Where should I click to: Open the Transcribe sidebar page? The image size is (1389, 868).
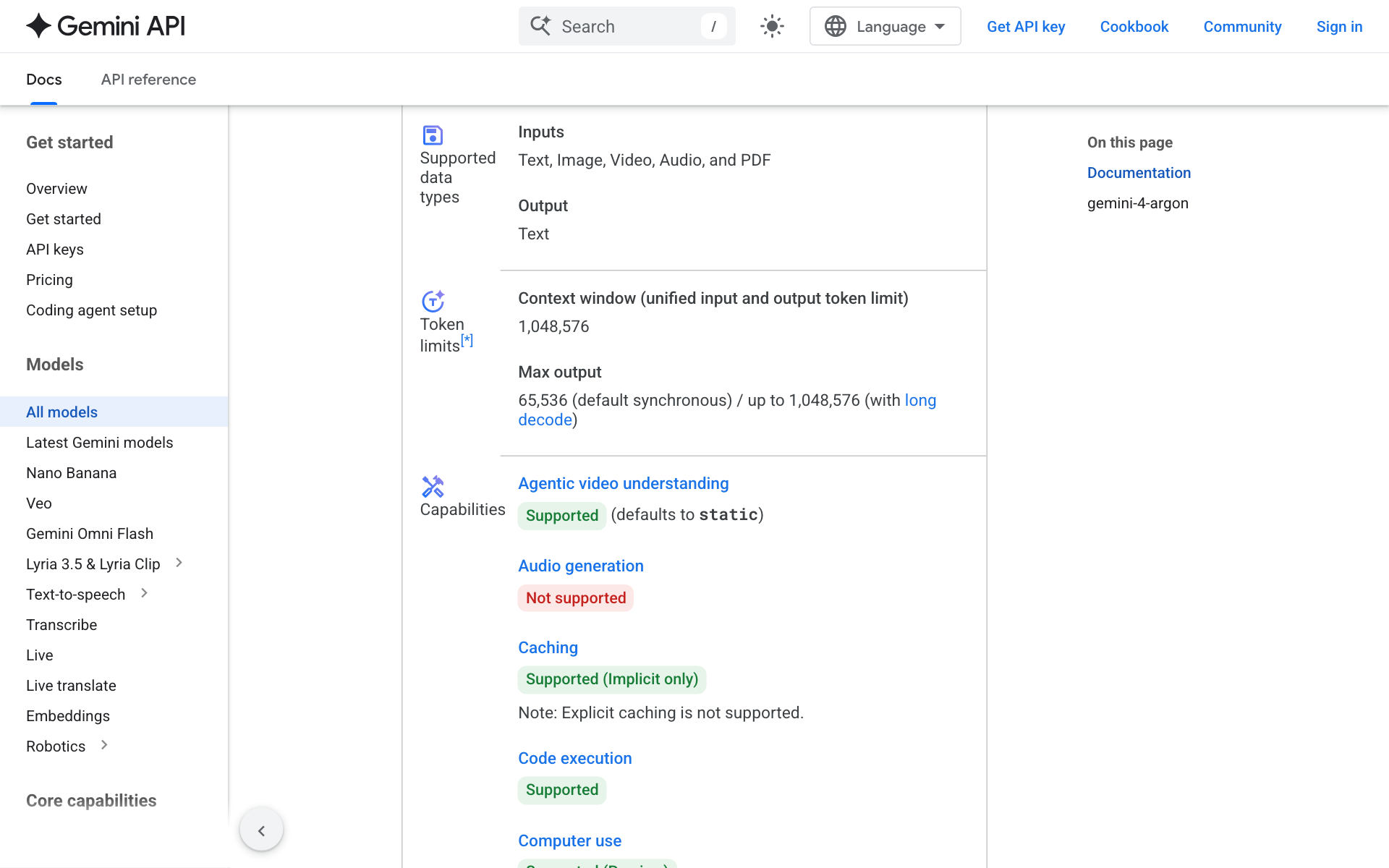tap(61, 625)
